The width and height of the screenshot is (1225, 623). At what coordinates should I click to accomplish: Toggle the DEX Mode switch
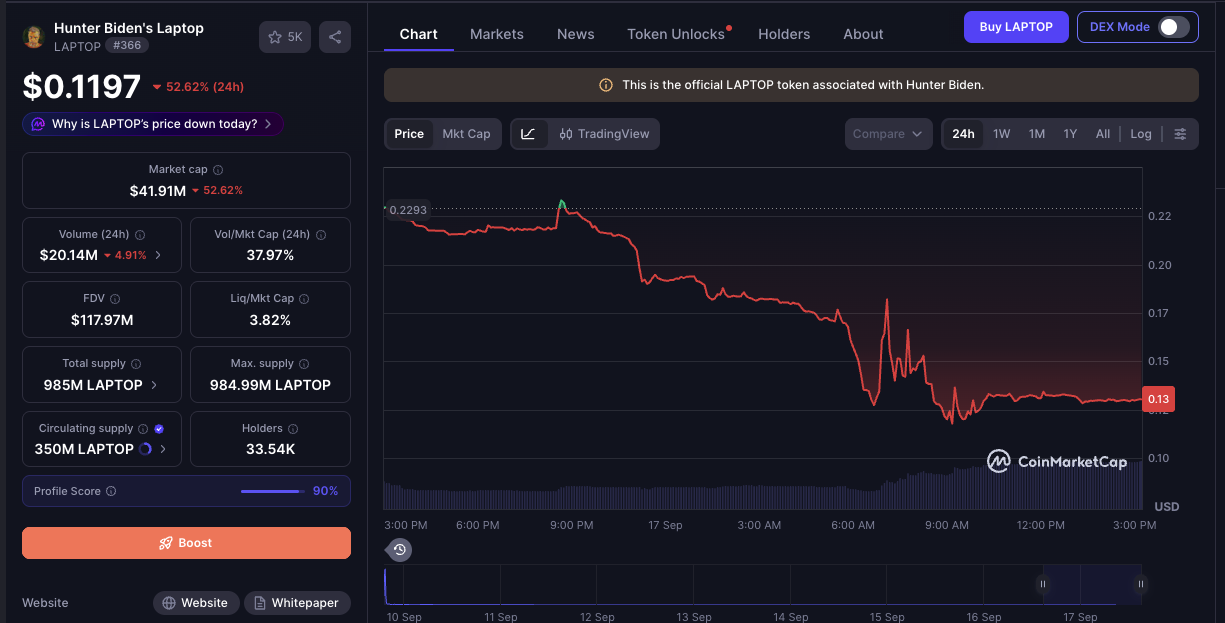click(x=1174, y=27)
